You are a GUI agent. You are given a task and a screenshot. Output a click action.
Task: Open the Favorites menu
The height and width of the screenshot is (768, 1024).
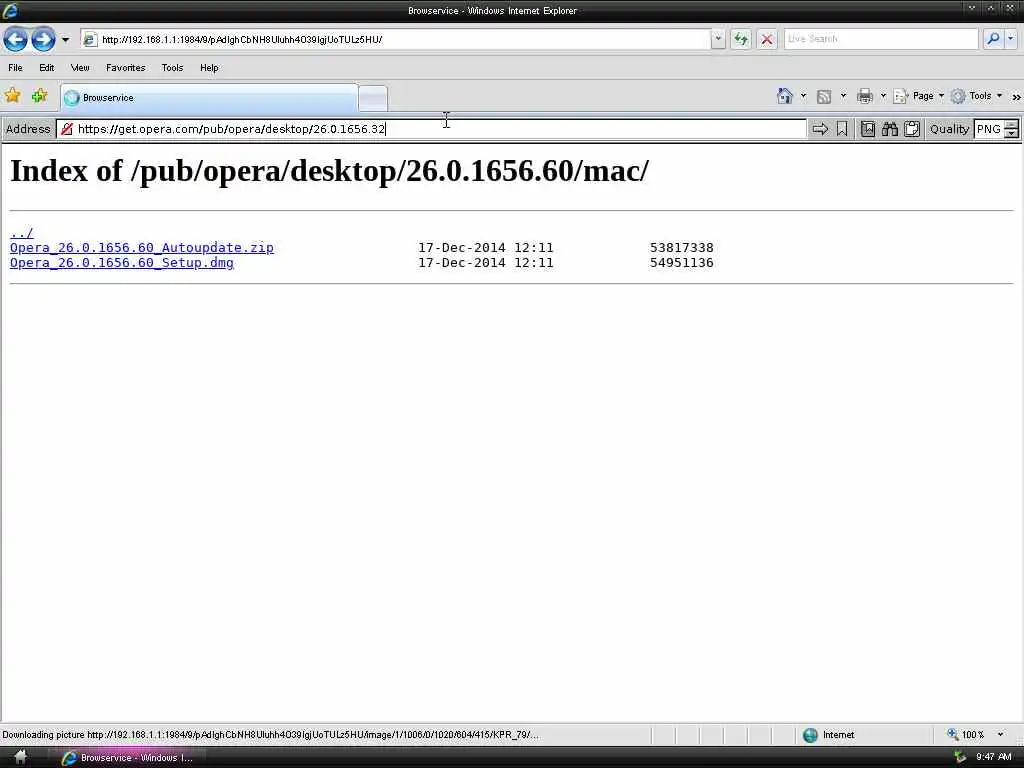coord(125,68)
